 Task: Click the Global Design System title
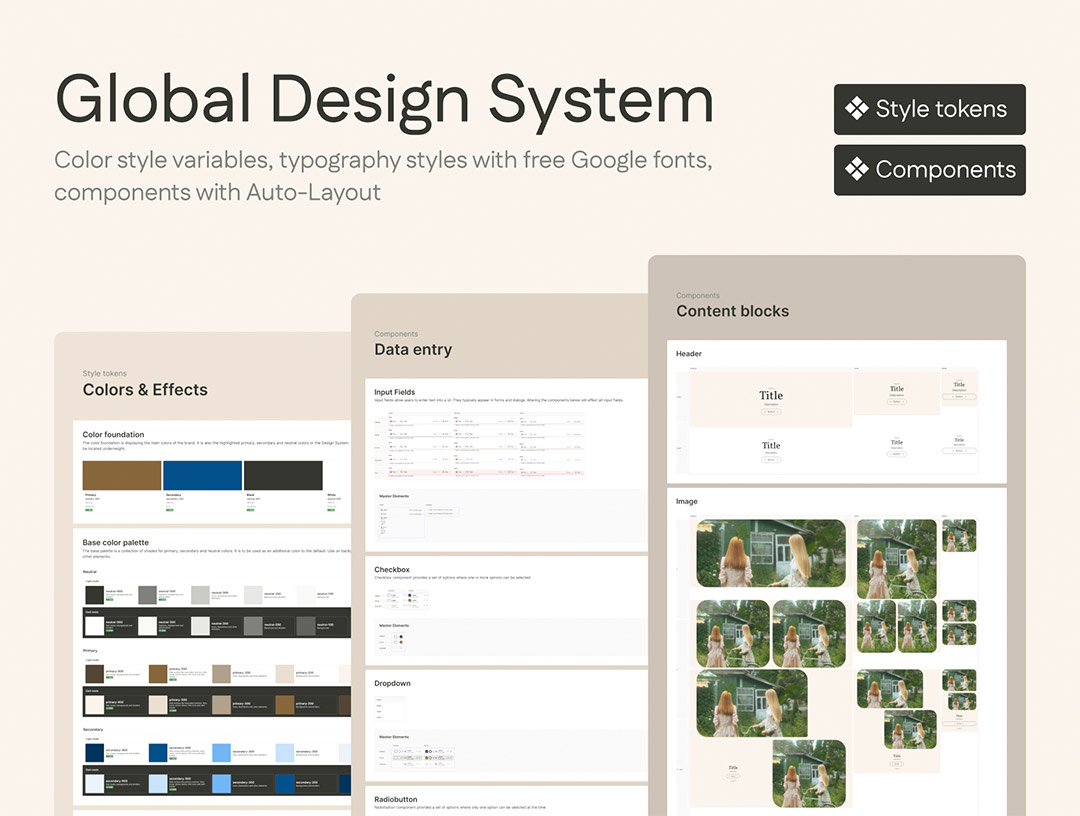point(385,100)
